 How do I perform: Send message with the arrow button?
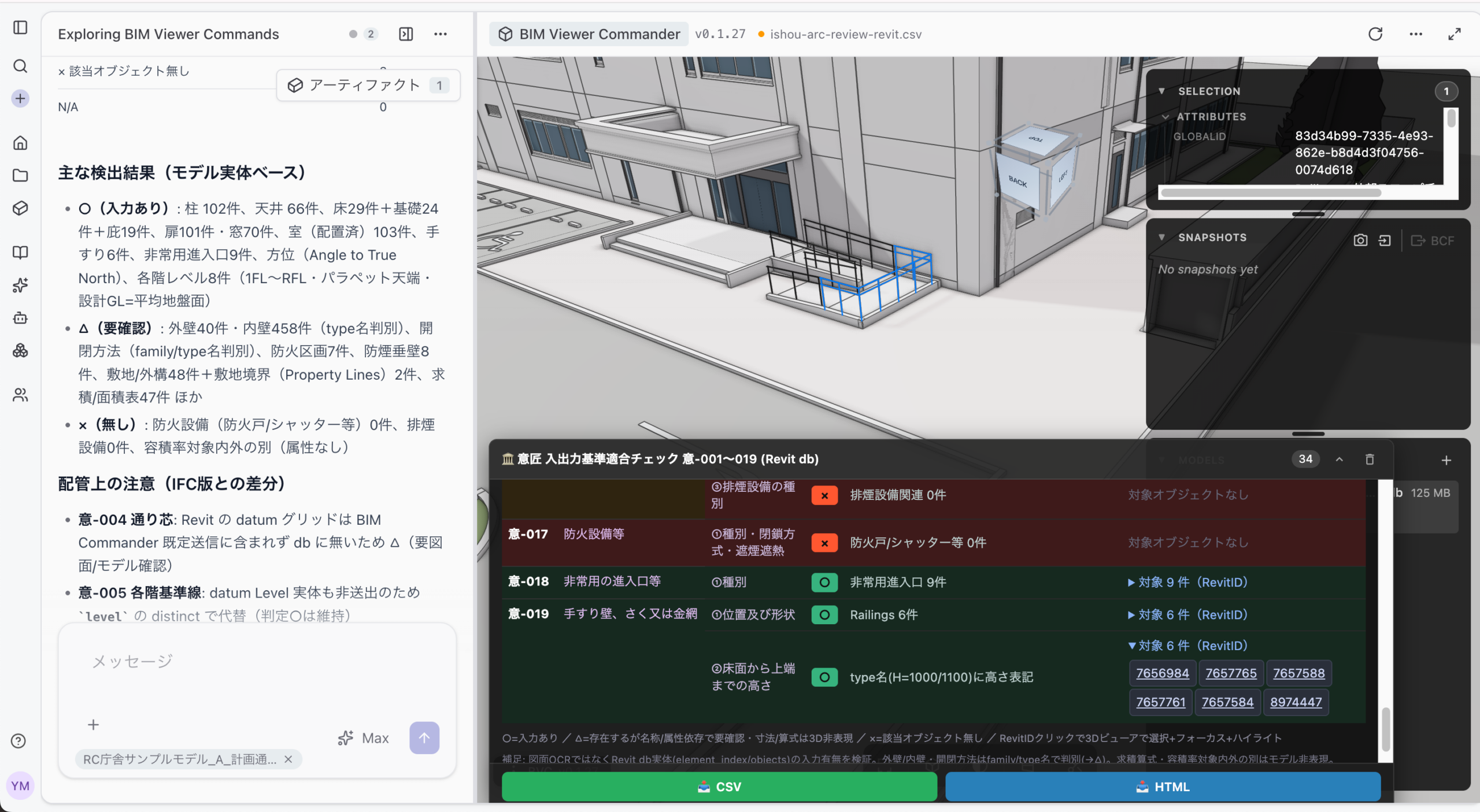424,737
